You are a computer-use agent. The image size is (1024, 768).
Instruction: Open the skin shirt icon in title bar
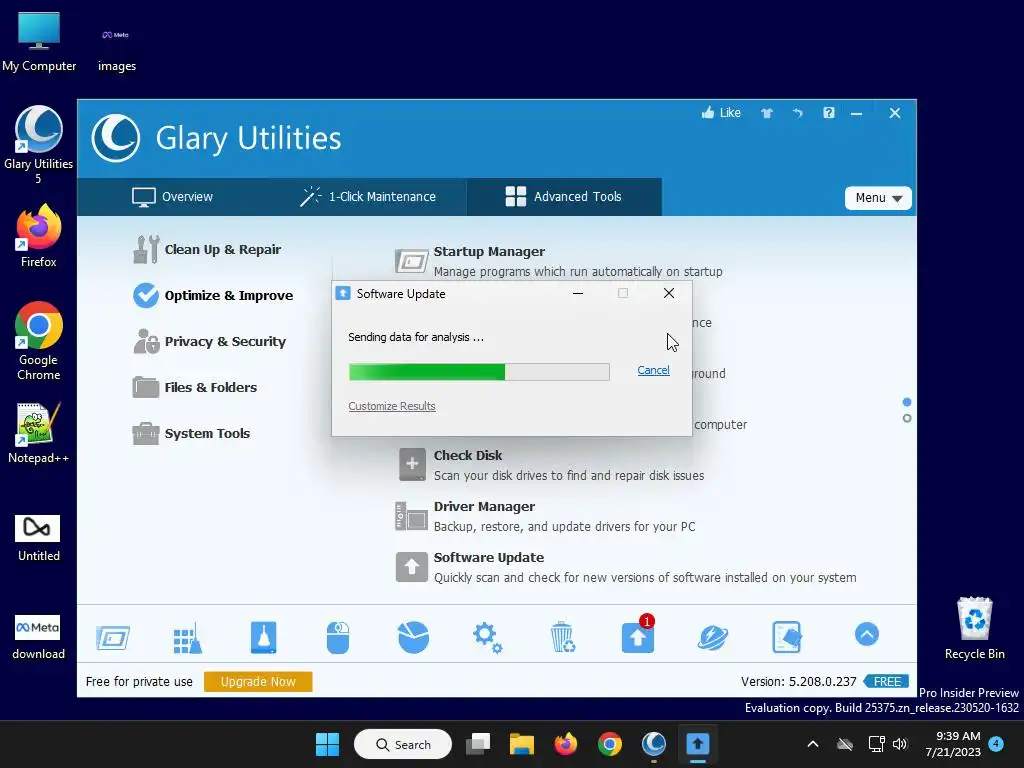767,113
